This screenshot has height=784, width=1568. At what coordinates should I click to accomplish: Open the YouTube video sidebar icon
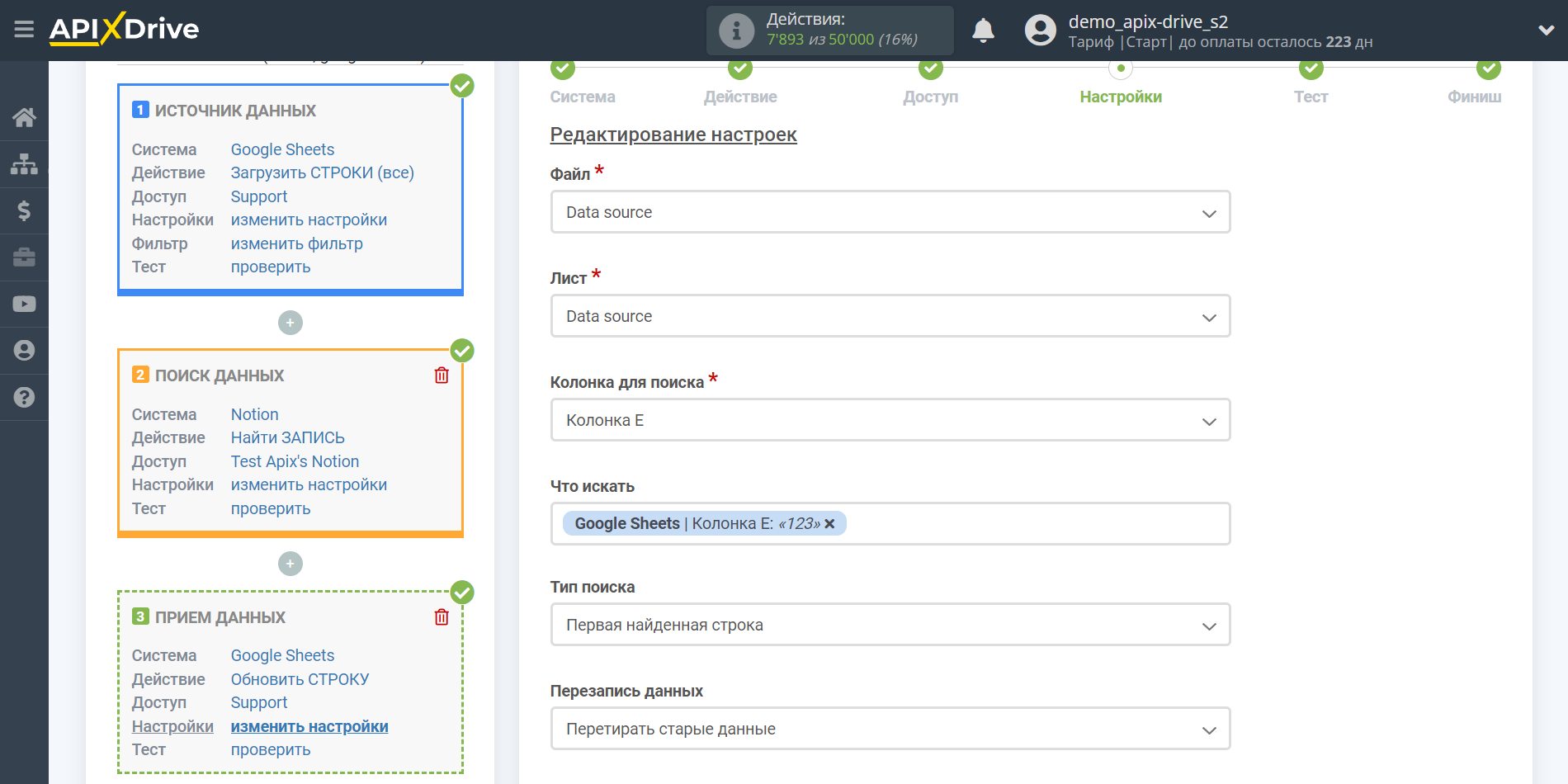[x=24, y=304]
